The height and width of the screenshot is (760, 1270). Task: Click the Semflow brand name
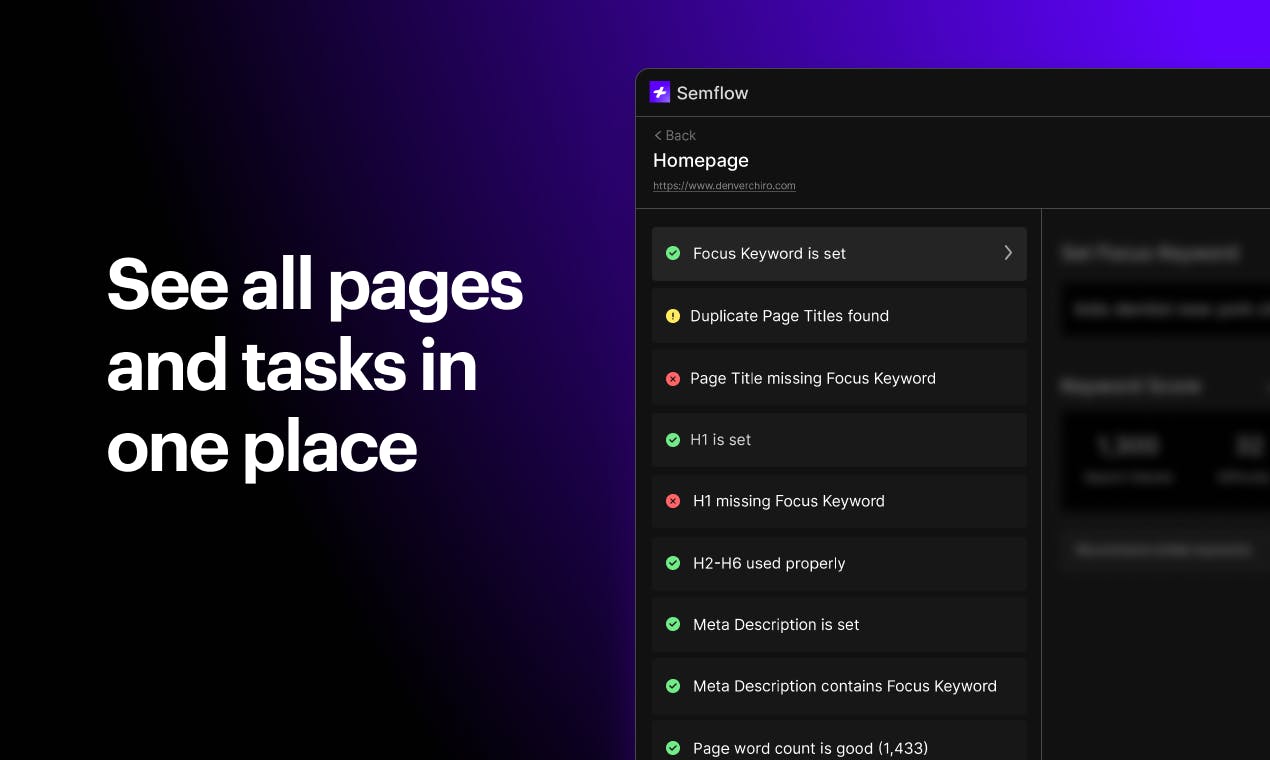[x=712, y=93]
